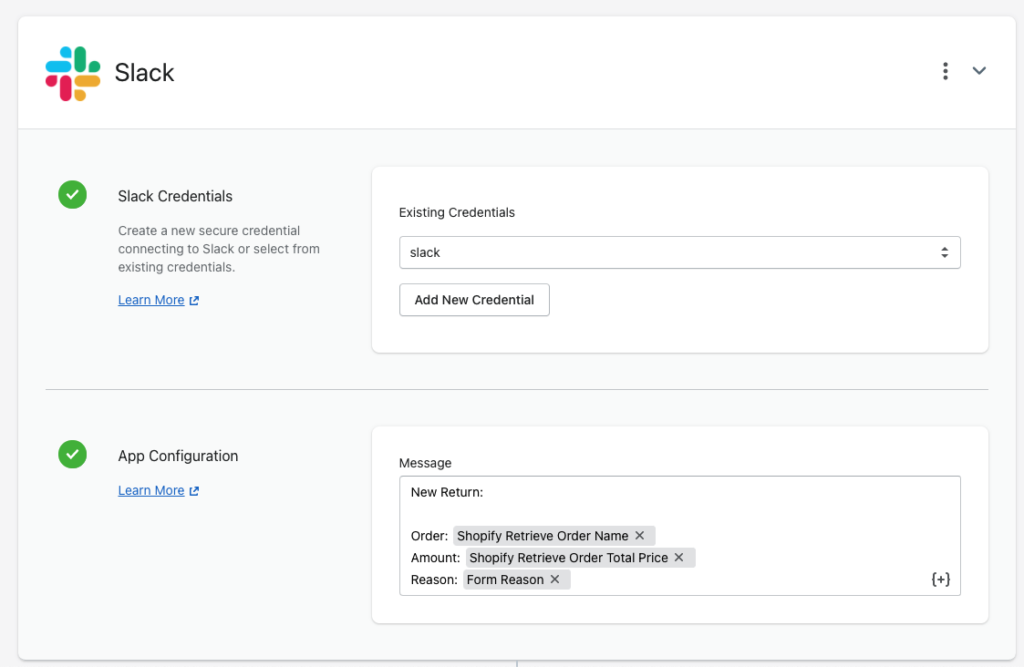Click the Slack logo icon
This screenshot has height=667, width=1024.
click(72, 73)
